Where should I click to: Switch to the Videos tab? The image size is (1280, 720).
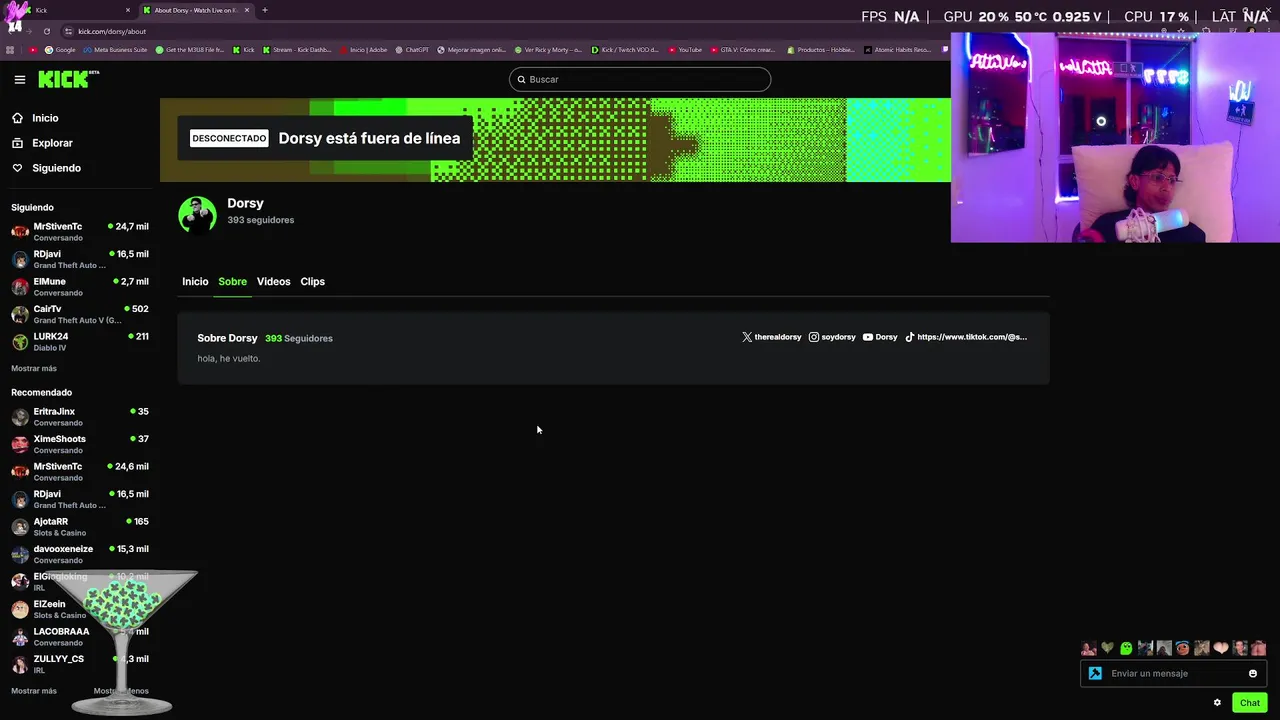tap(273, 281)
